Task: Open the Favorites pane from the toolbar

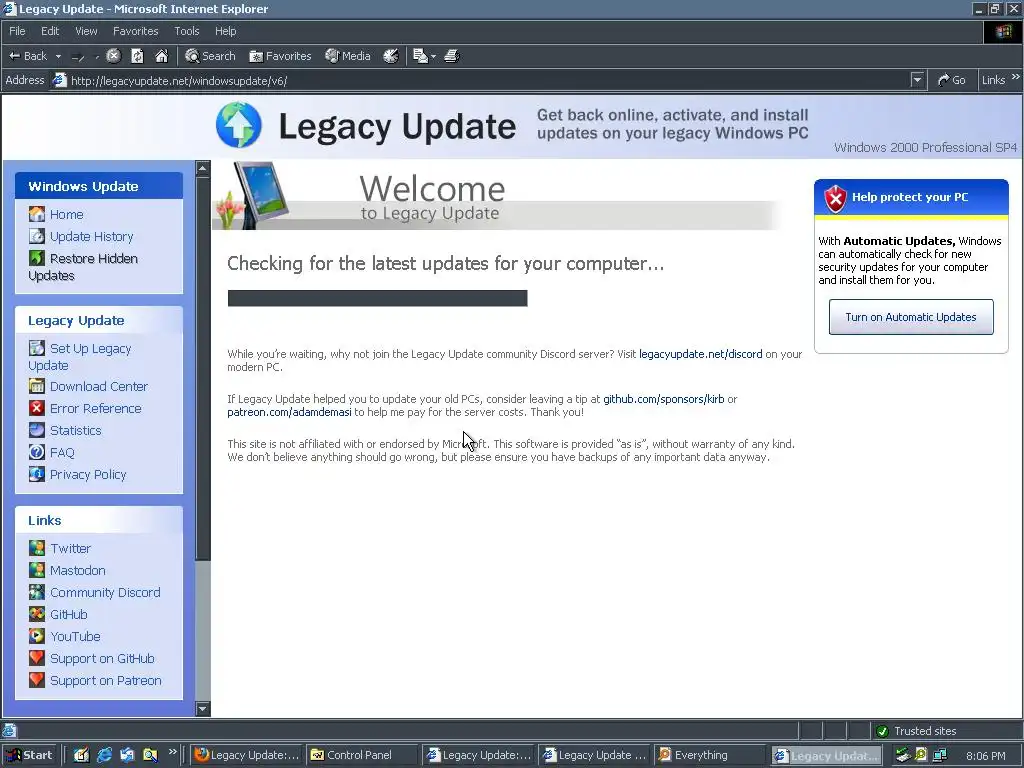Action: coord(280,56)
